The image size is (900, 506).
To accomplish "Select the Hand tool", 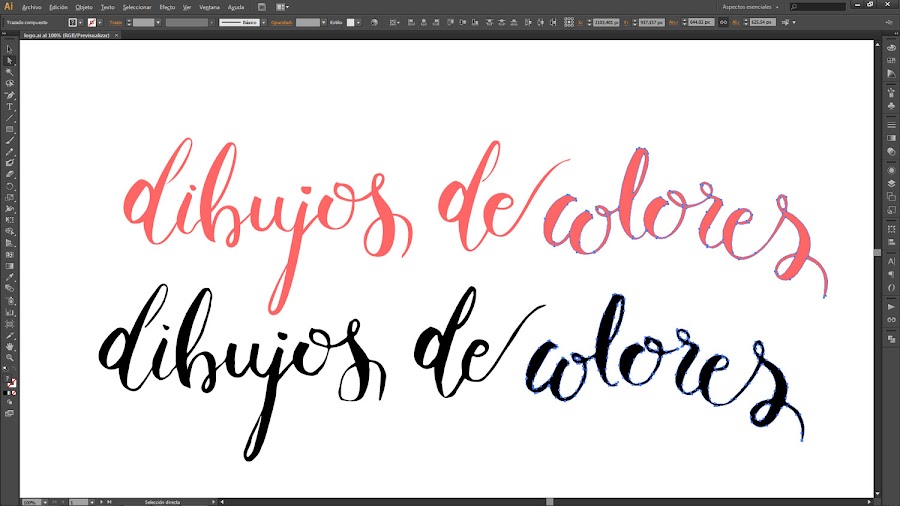I will tap(9, 347).
